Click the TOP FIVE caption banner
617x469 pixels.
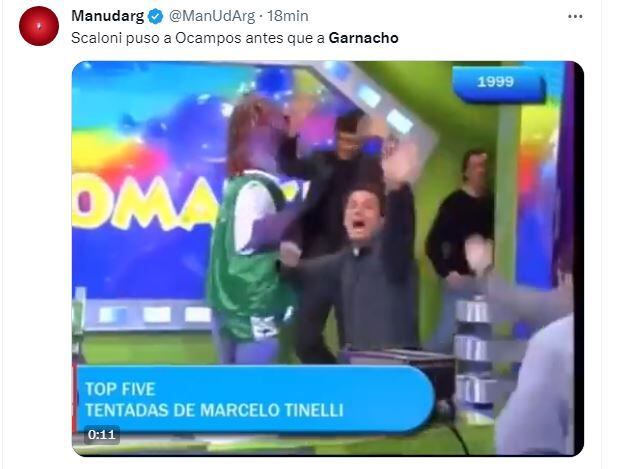coord(120,389)
